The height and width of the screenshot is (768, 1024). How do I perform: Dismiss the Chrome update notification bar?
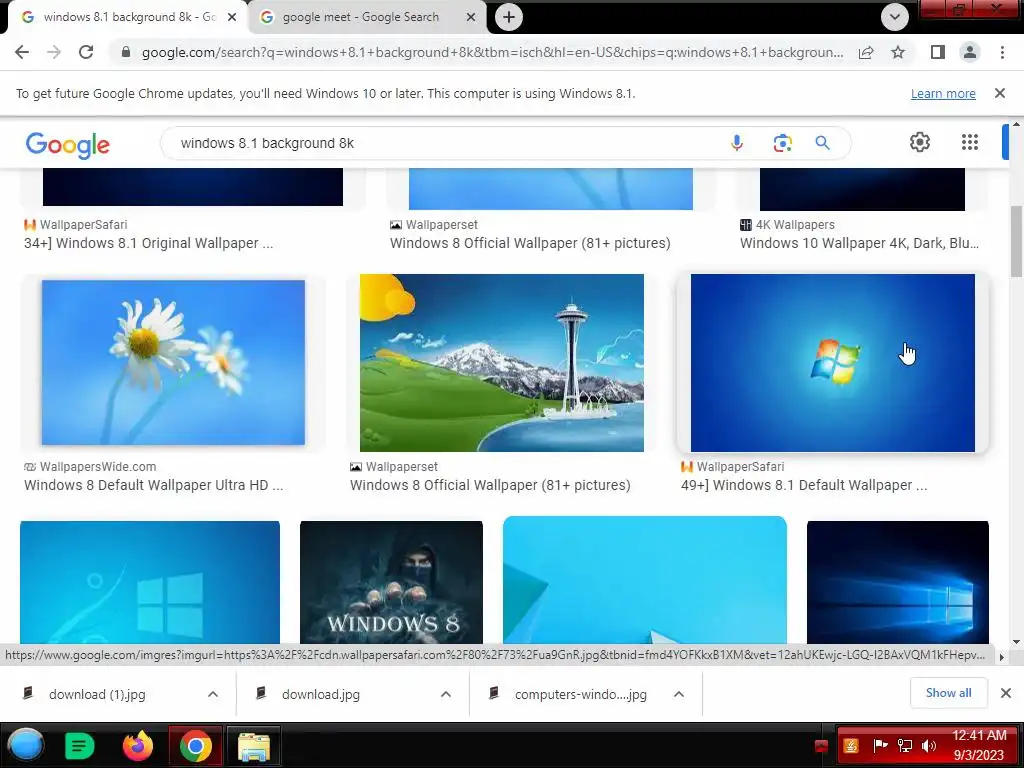[x=1000, y=93]
